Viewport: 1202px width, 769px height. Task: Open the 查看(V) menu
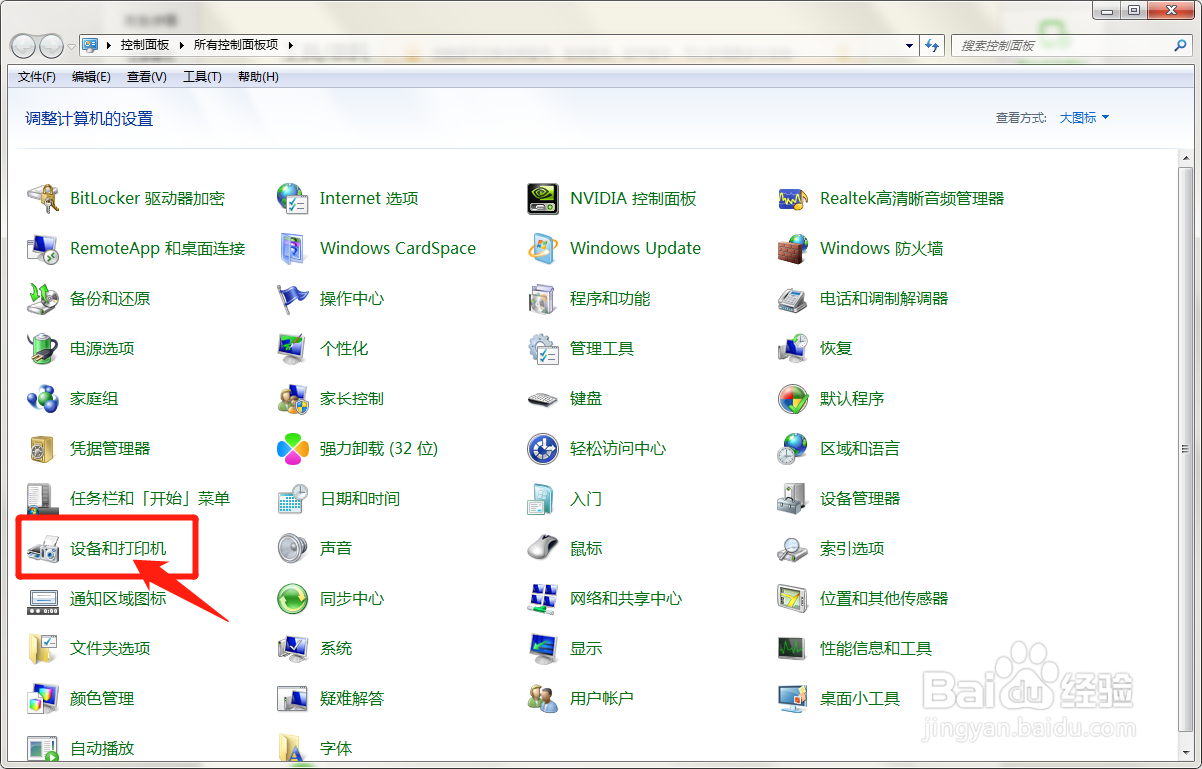point(147,77)
